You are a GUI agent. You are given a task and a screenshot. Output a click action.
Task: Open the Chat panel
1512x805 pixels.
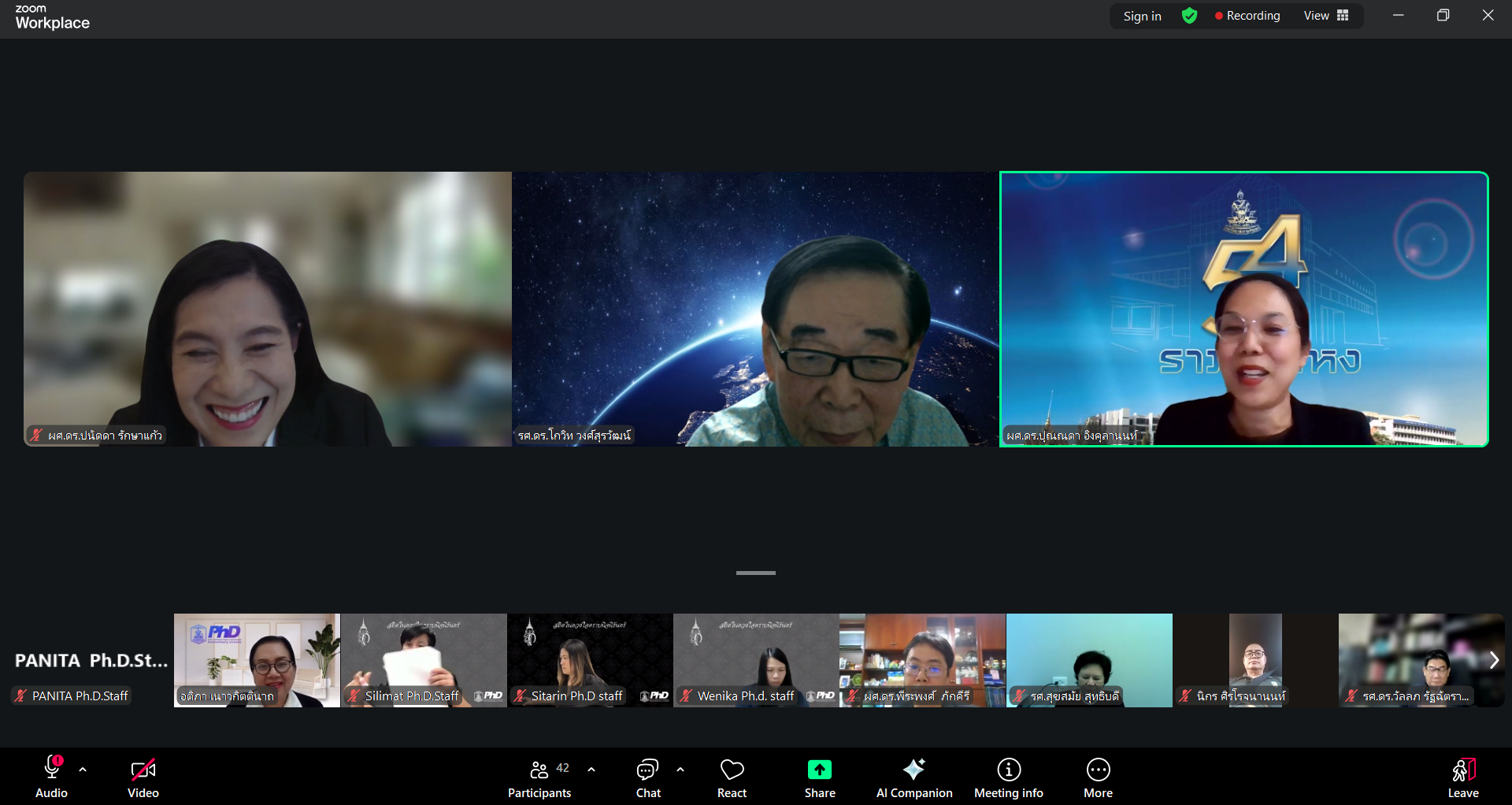click(647, 777)
